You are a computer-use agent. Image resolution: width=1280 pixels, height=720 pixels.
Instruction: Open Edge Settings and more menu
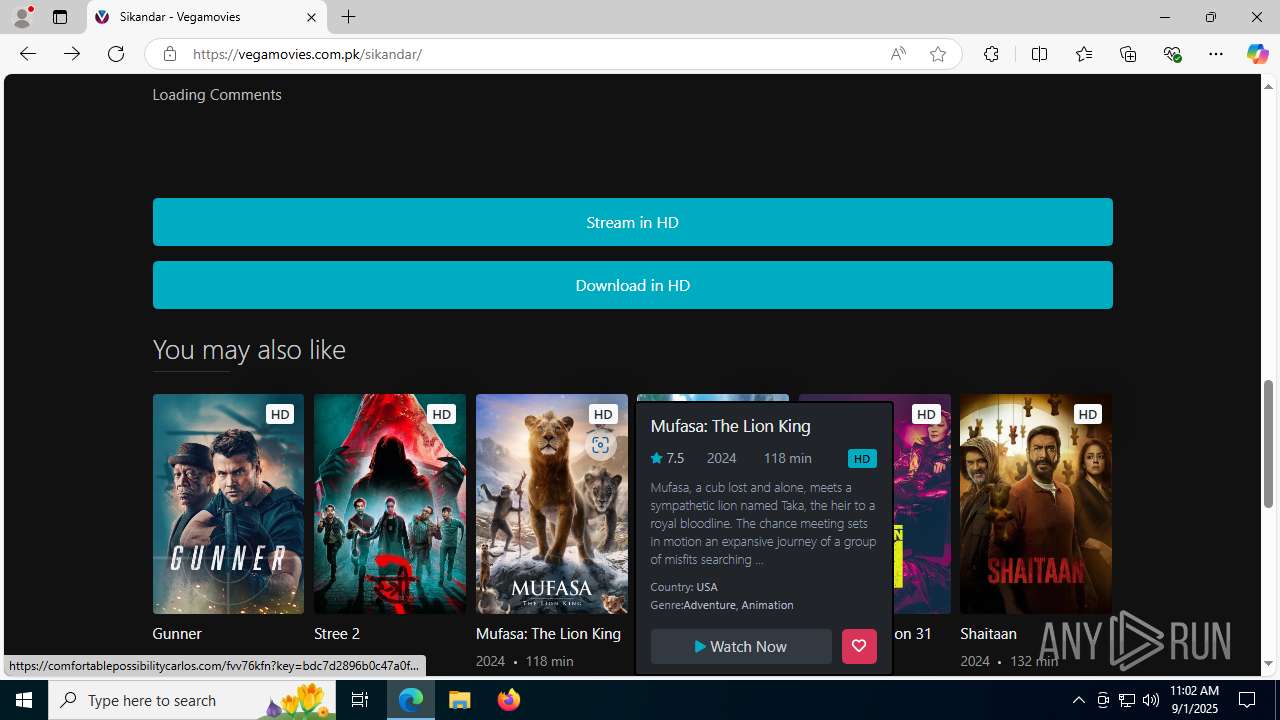(x=1216, y=54)
